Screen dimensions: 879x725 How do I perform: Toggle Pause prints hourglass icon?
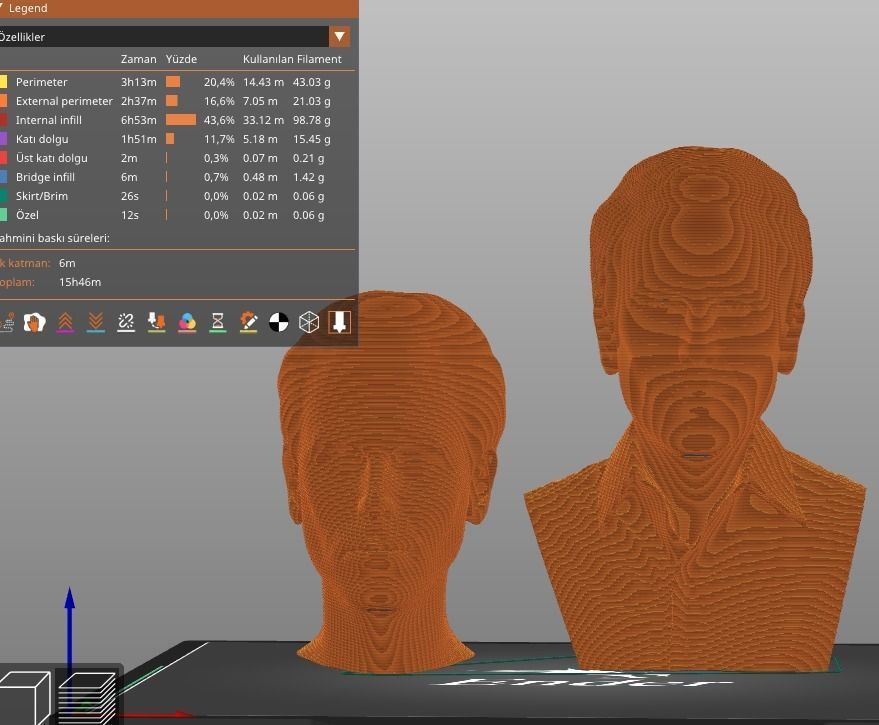pyautogui.click(x=218, y=322)
